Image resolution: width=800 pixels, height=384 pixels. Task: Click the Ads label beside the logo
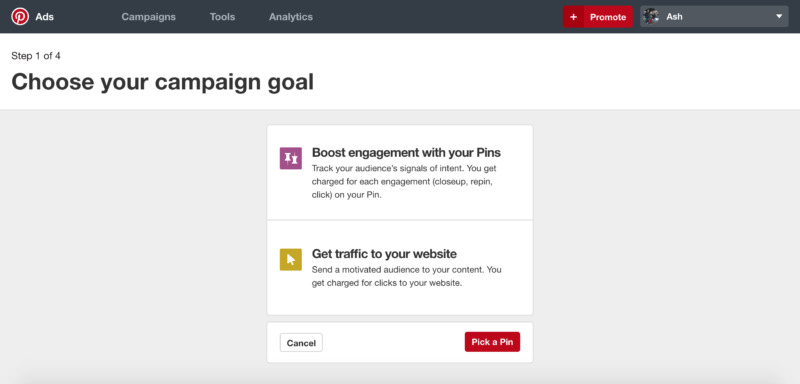44,17
